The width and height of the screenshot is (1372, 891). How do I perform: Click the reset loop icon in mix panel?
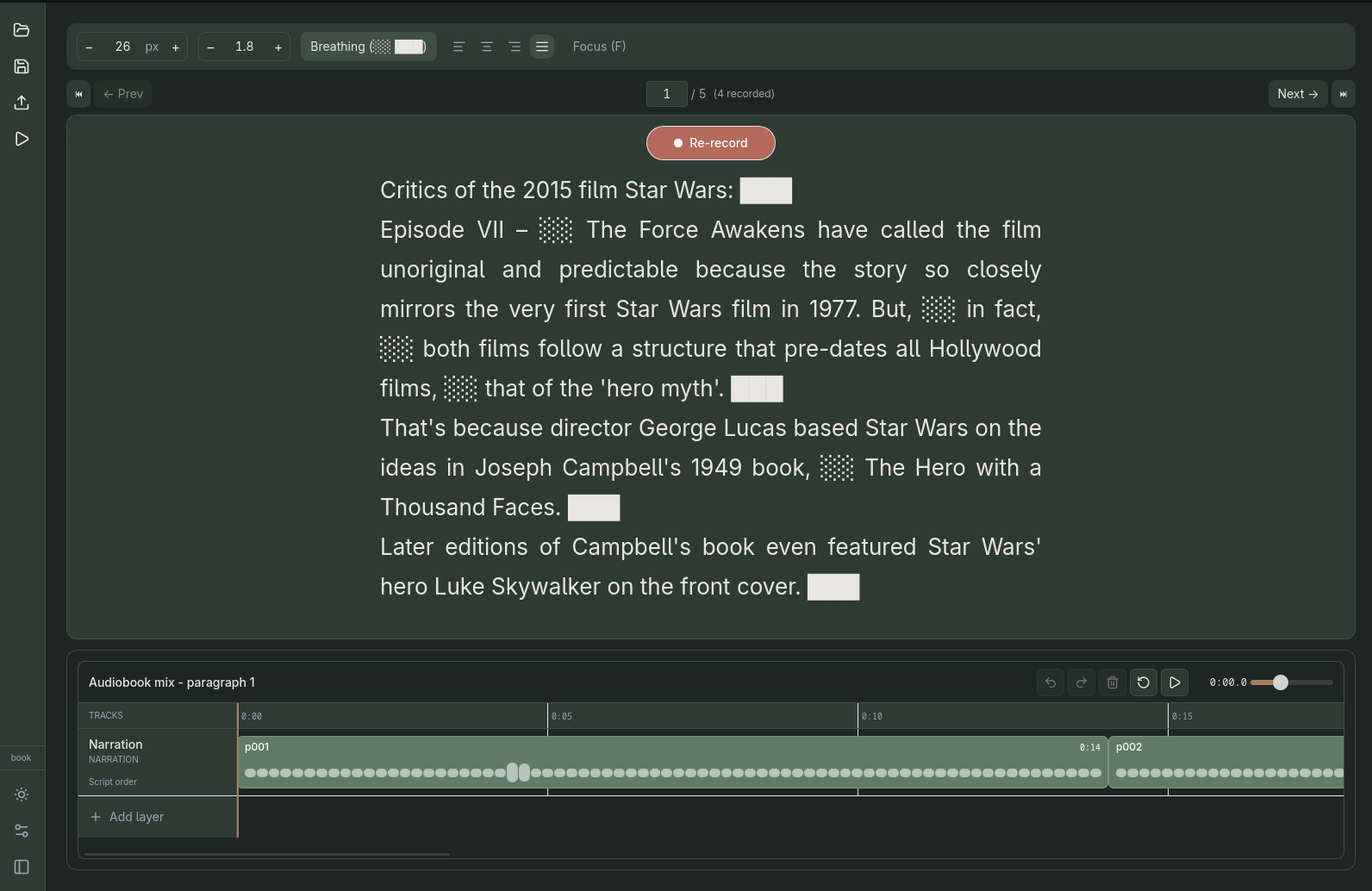pos(1144,682)
